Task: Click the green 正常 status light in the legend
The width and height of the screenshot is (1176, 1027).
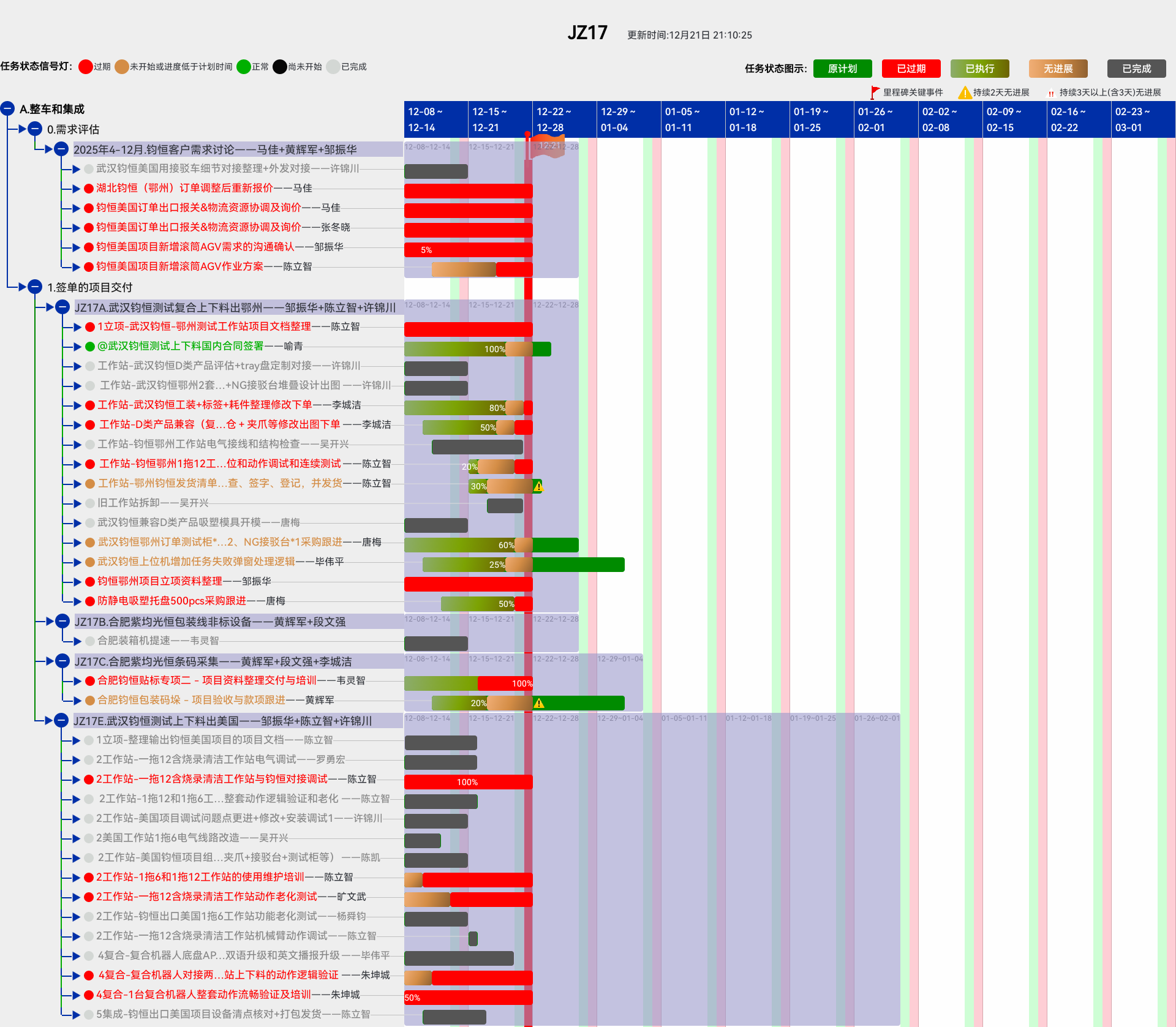Action: 244,67
